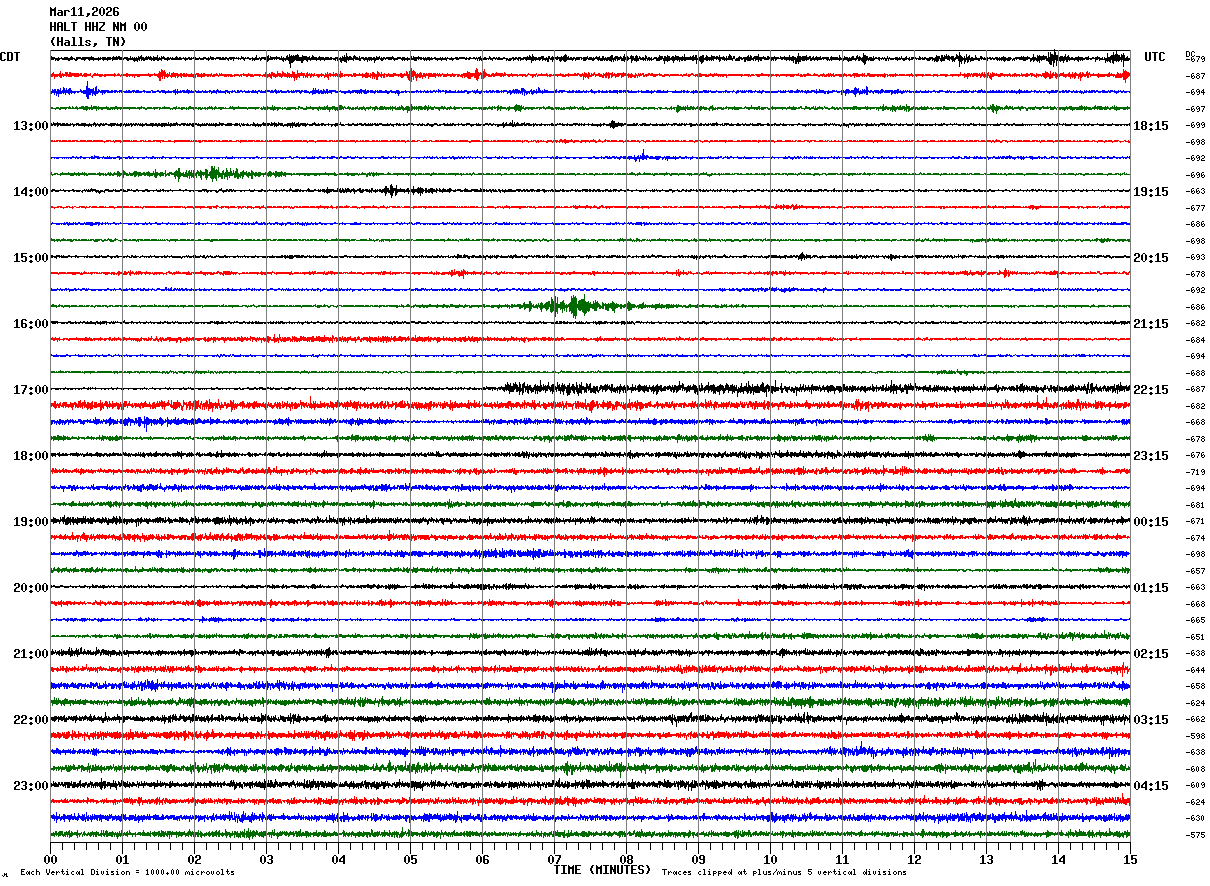Image resolution: width=1210 pixels, height=886 pixels.
Task: Click the TIME (MINUTES) axis title
Action: (602, 870)
